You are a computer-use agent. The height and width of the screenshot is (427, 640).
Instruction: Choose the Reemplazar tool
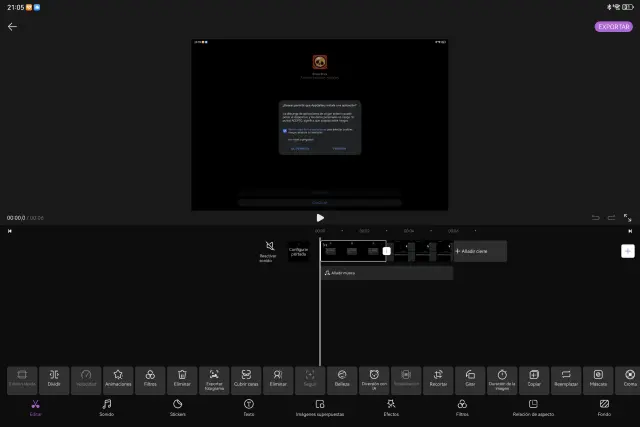pyautogui.click(x=566, y=380)
